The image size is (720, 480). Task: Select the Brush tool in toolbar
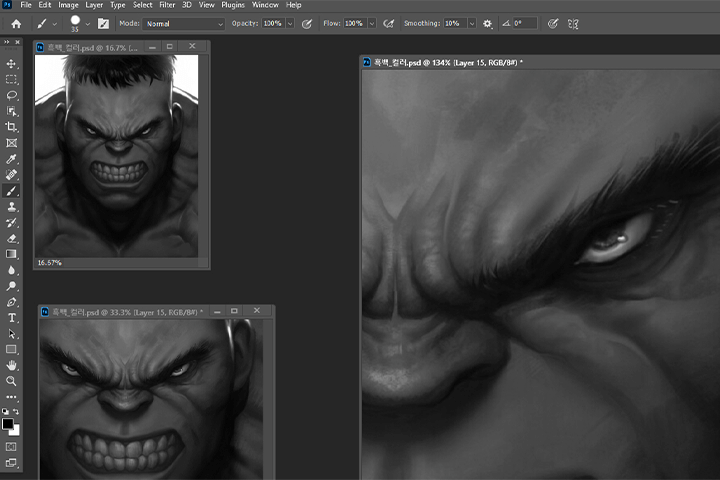(x=11, y=191)
